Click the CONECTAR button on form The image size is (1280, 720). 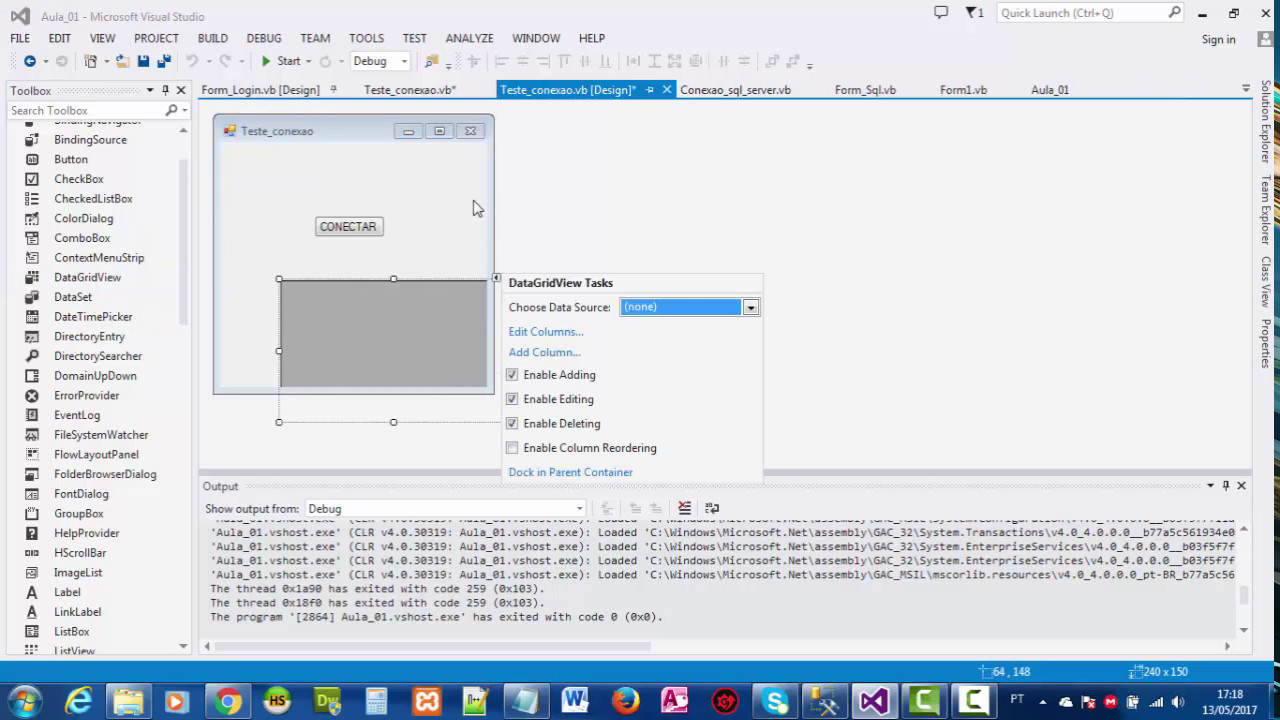(x=348, y=227)
